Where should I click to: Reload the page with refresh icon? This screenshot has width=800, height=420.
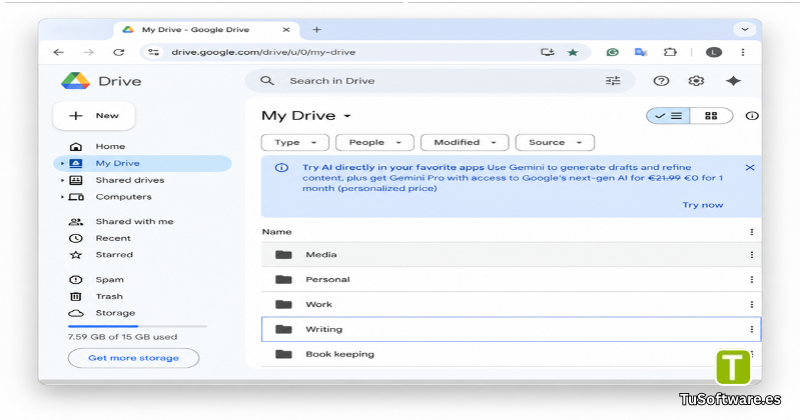click(x=119, y=52)
